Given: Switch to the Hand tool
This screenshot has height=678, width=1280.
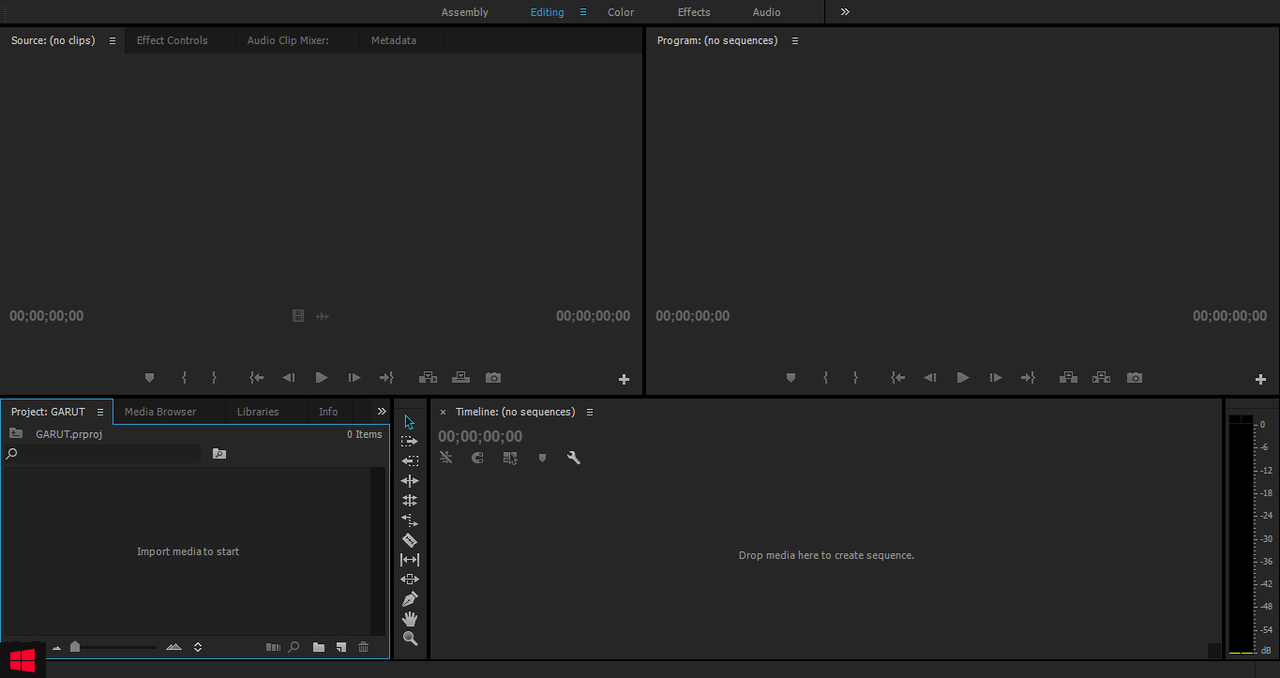Looking at the screenshot, I should (409, 619).
